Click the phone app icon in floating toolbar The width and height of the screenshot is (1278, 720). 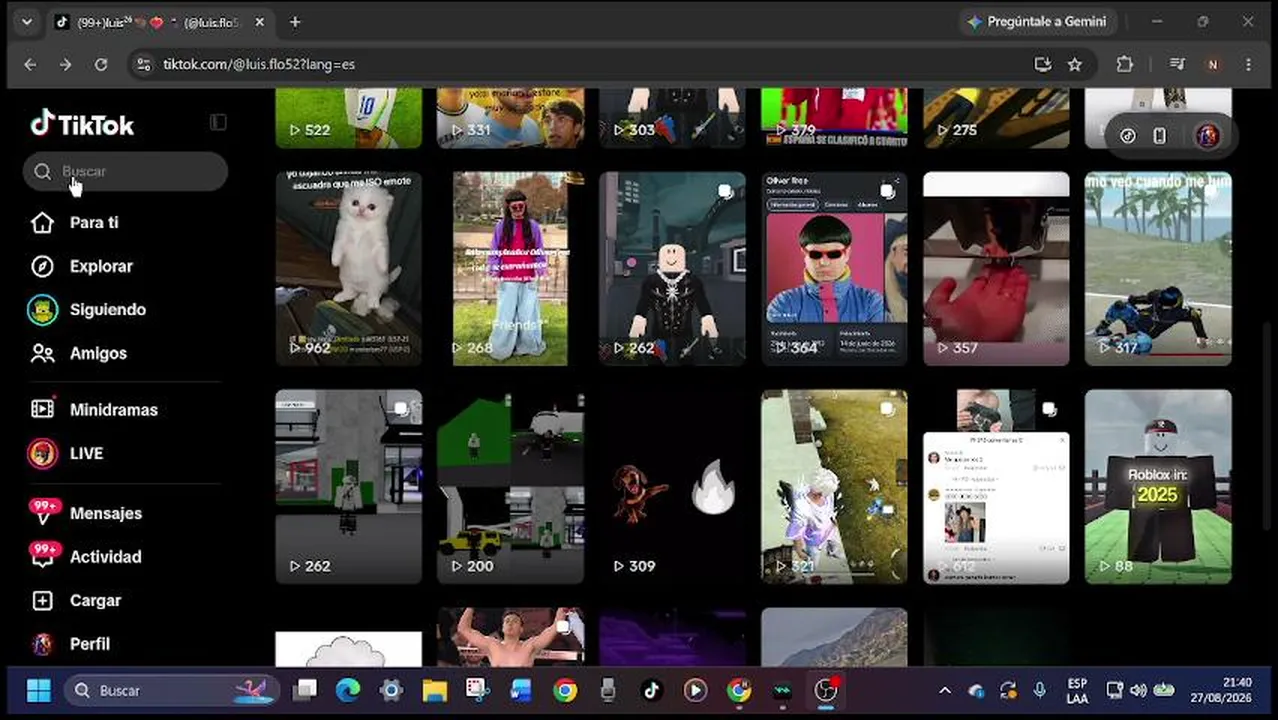[x=1159, y=136]
